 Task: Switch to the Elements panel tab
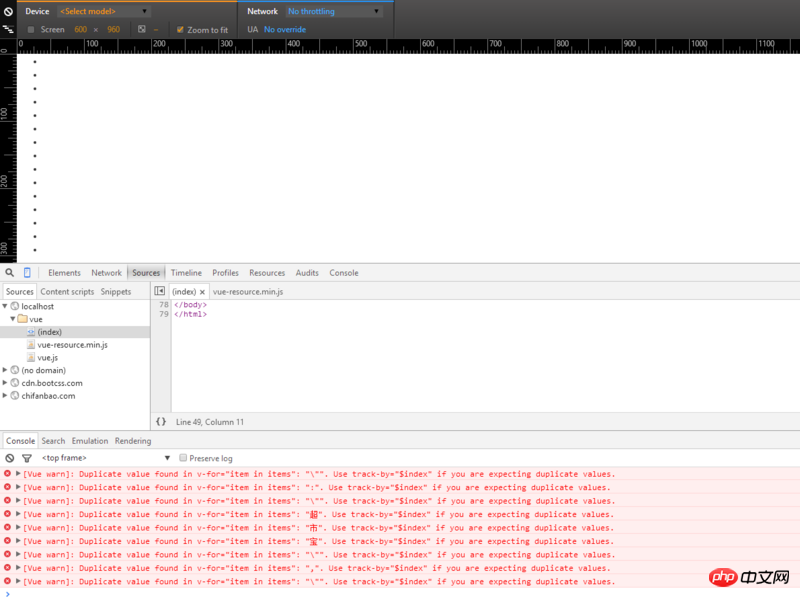click(x=64, y=273)
